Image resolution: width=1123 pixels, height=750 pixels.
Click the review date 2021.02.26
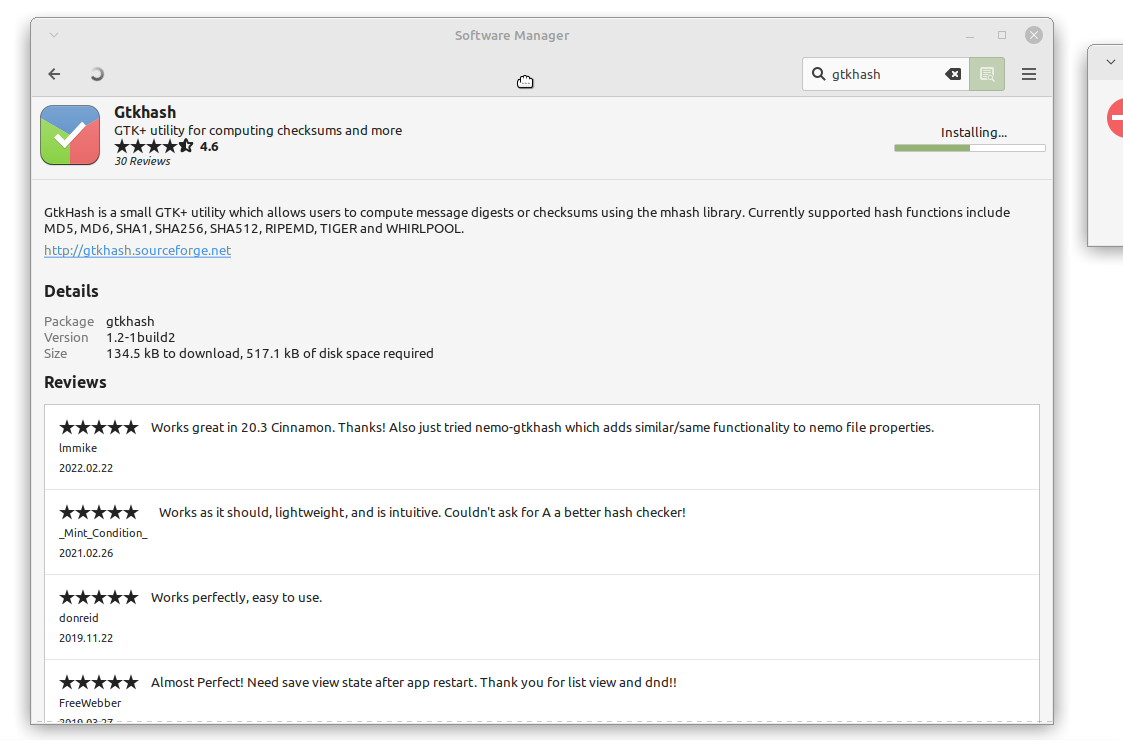point(86,553)
